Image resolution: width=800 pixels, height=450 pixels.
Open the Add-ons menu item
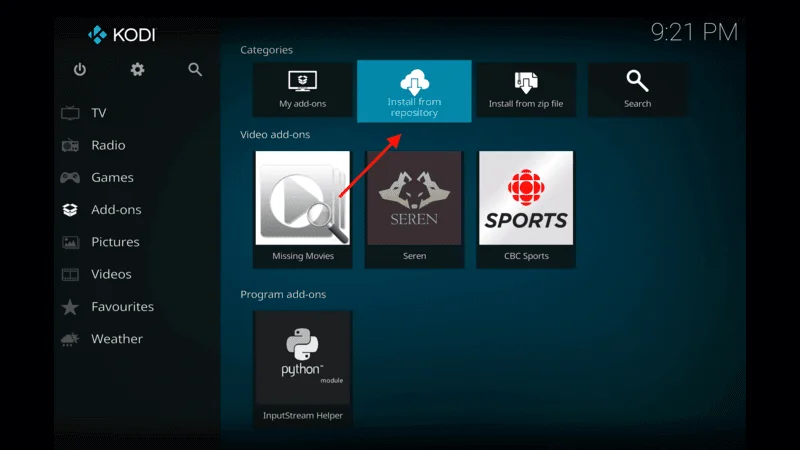[x=116, y=210]
